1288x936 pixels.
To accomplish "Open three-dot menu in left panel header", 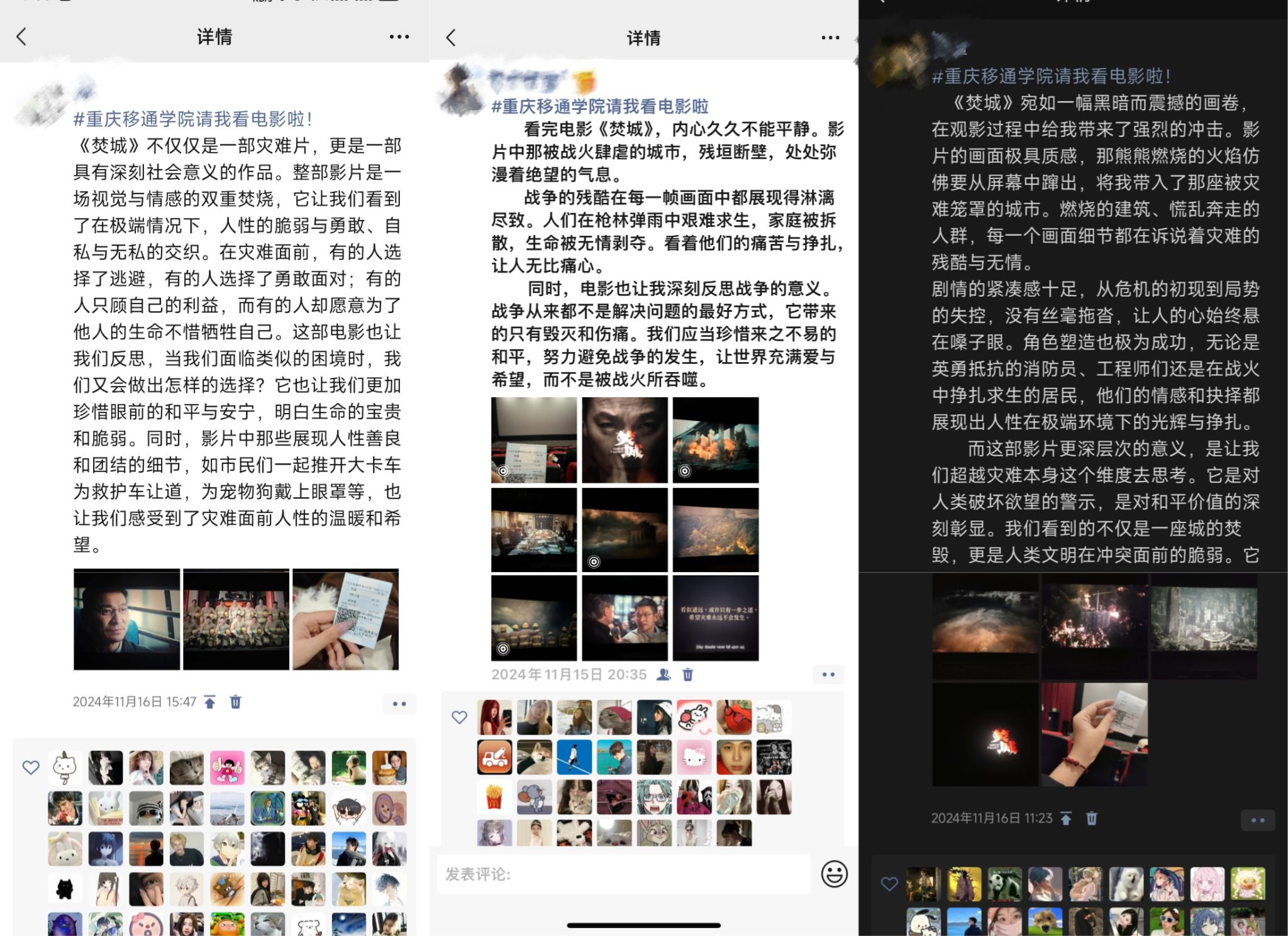I will pos(399,37).
